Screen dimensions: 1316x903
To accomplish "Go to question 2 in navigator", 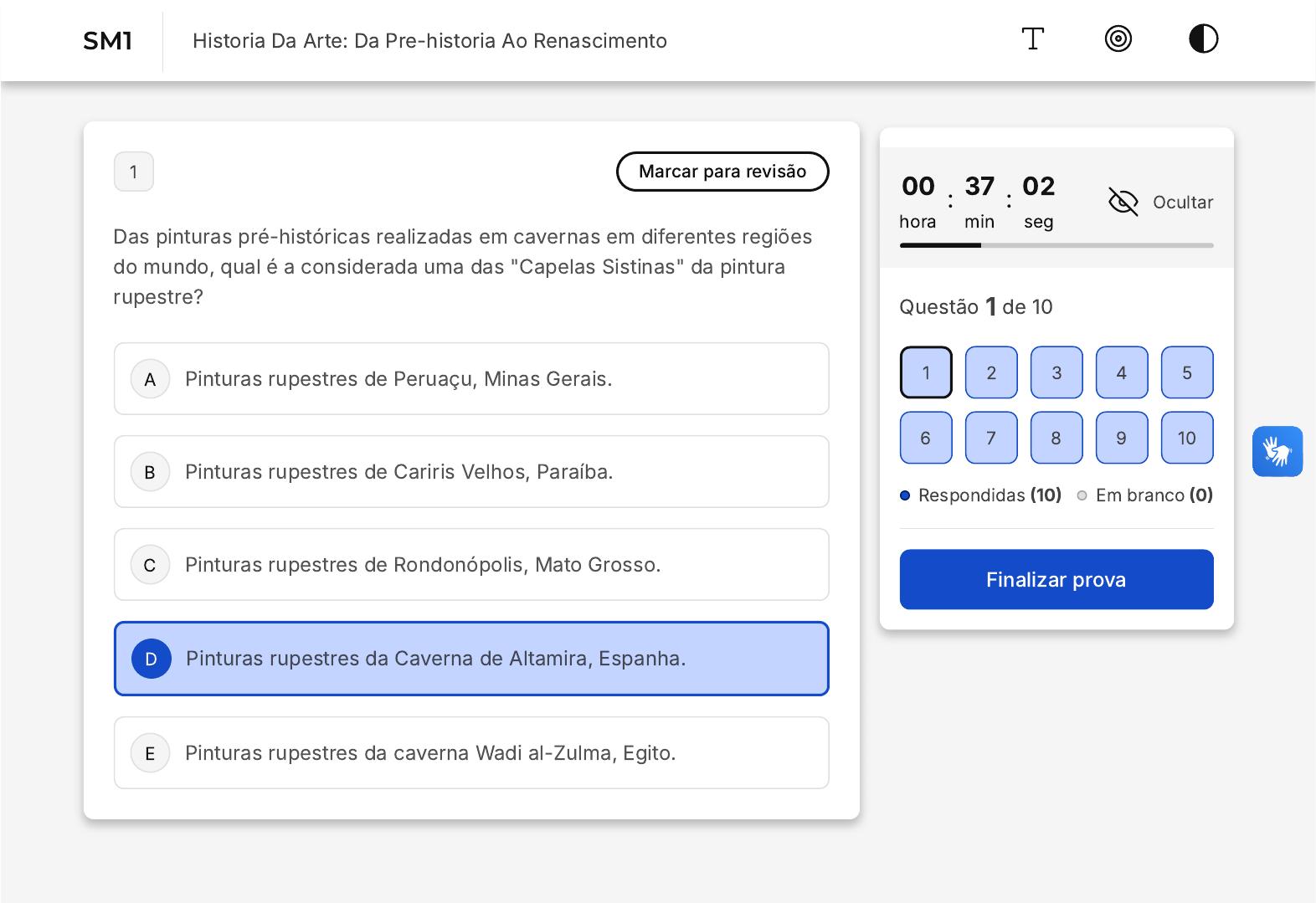I will pos(991,372).
